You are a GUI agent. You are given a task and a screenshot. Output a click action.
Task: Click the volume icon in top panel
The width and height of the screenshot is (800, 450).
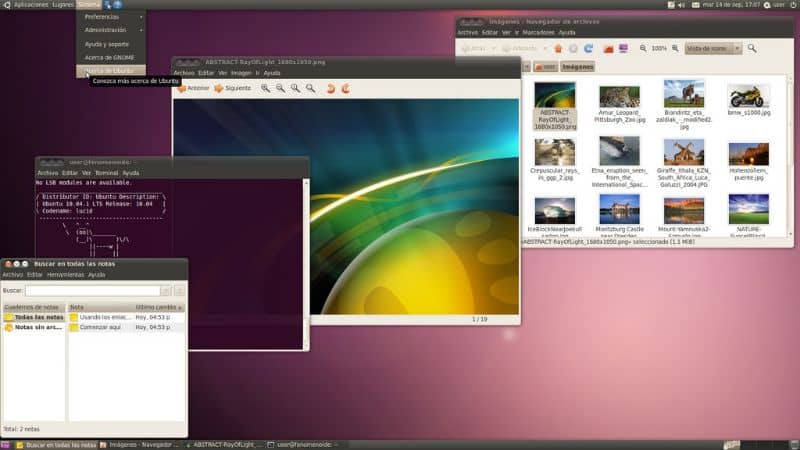[x=681, y=5]
